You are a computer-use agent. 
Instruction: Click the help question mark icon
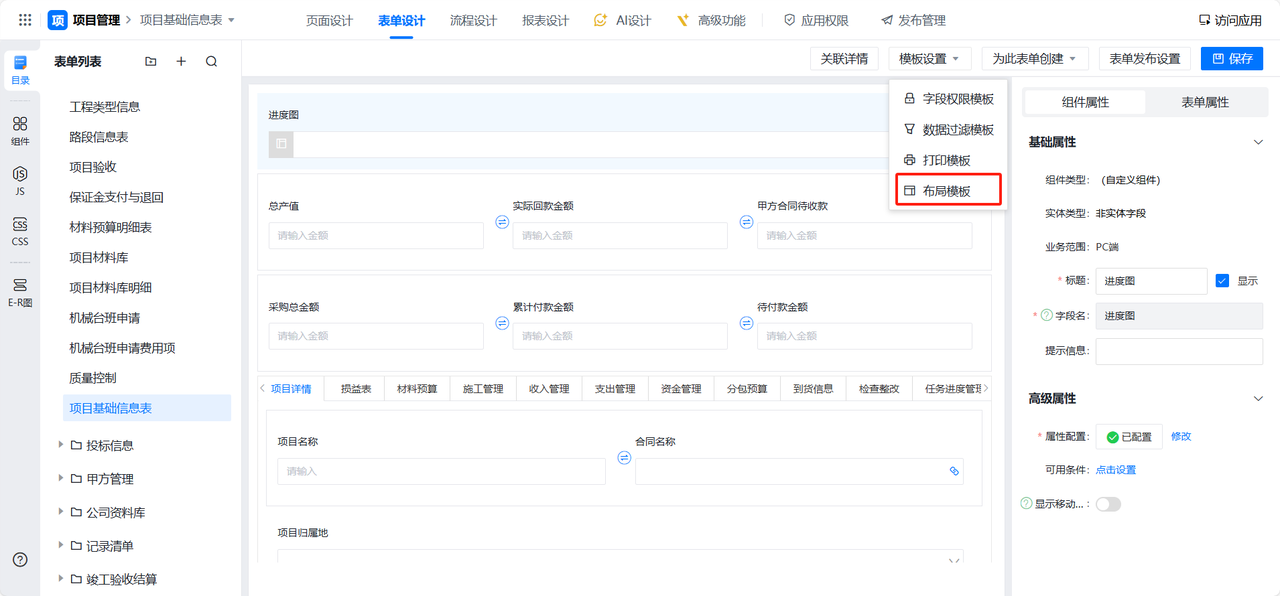[x=20, y=560]
